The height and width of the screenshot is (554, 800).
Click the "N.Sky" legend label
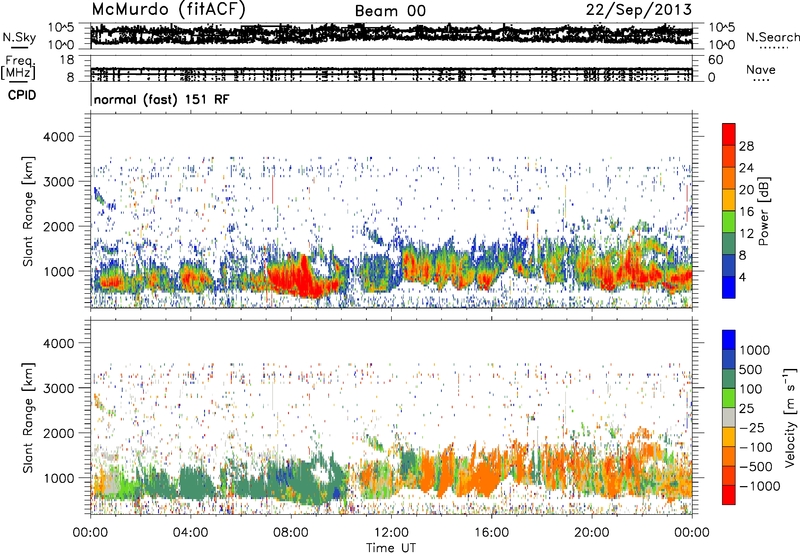tap(19, 37)
